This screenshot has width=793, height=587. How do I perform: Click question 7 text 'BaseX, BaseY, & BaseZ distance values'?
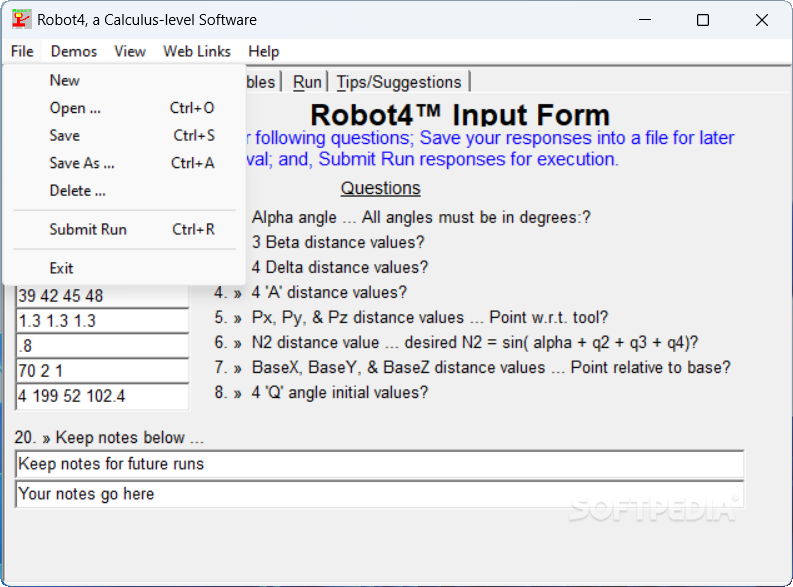(399, 367)
